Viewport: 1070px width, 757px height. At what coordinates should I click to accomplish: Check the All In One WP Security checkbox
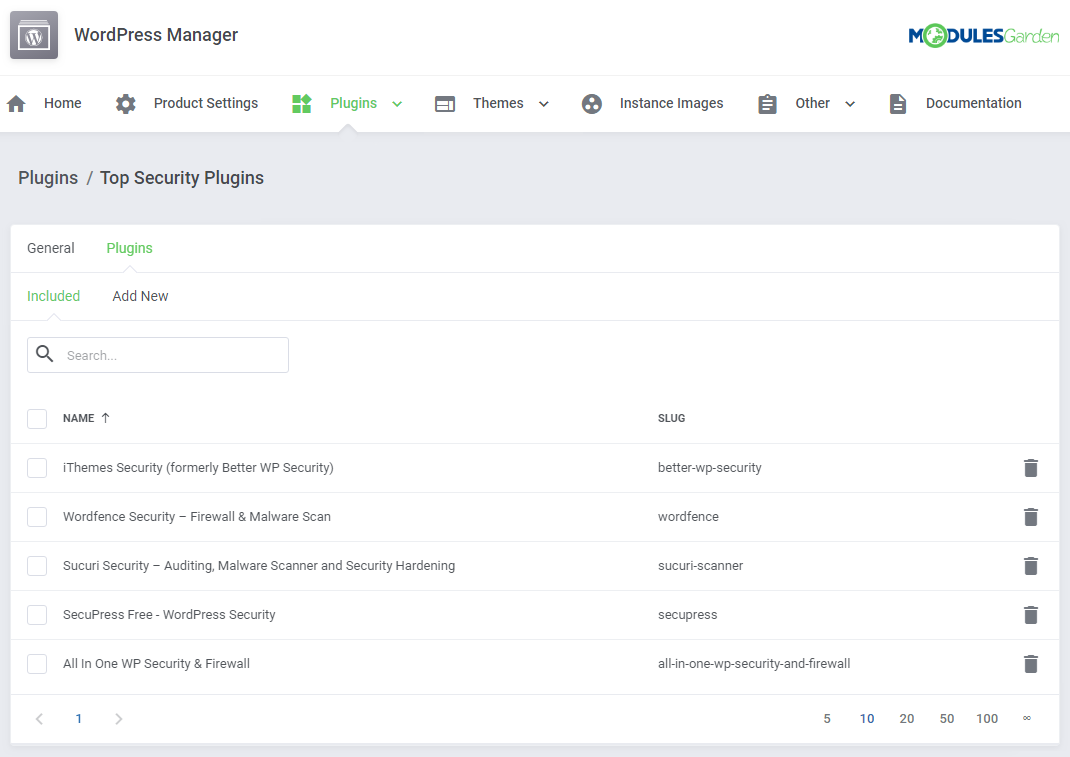coord(37,663)
